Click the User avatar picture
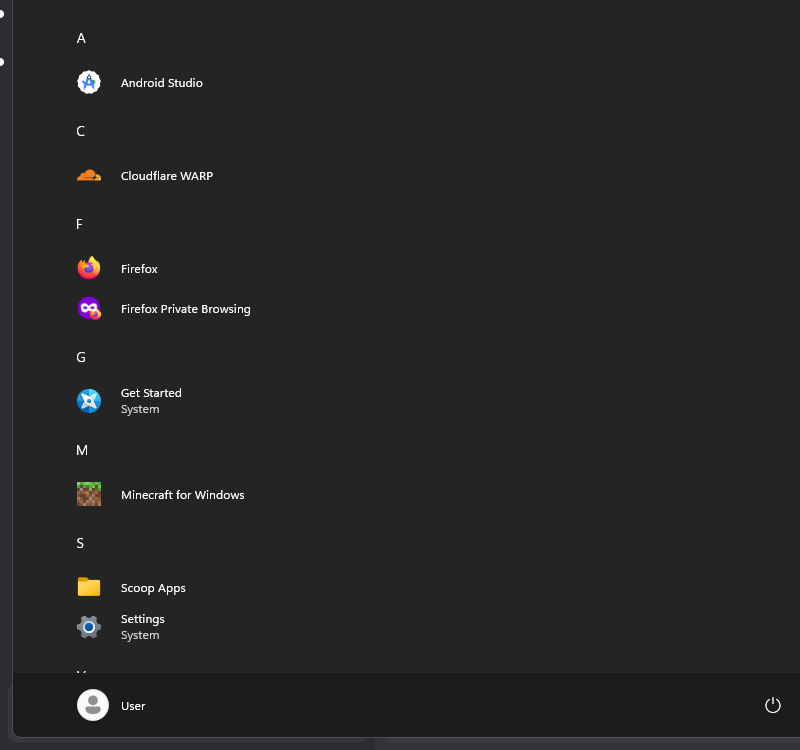This screenshot has width=800, height=750. coord(93,705)
